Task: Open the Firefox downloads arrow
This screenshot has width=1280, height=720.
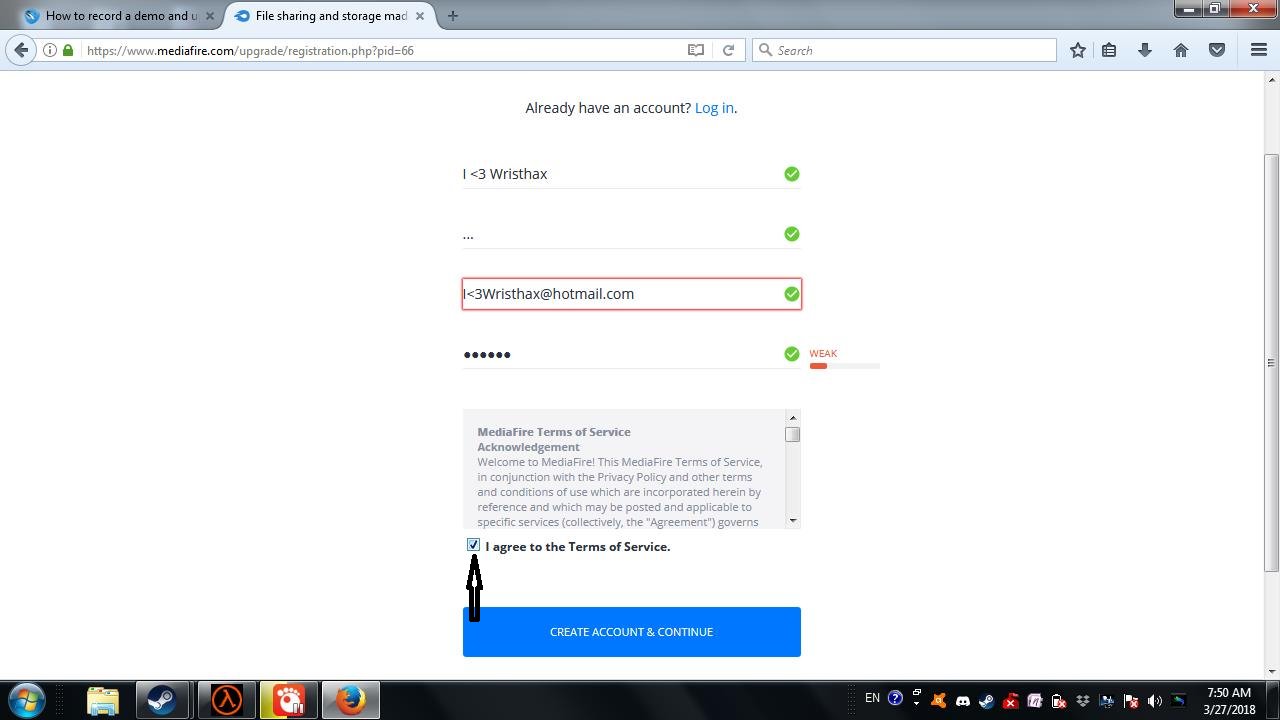Action: [1145, 50]
